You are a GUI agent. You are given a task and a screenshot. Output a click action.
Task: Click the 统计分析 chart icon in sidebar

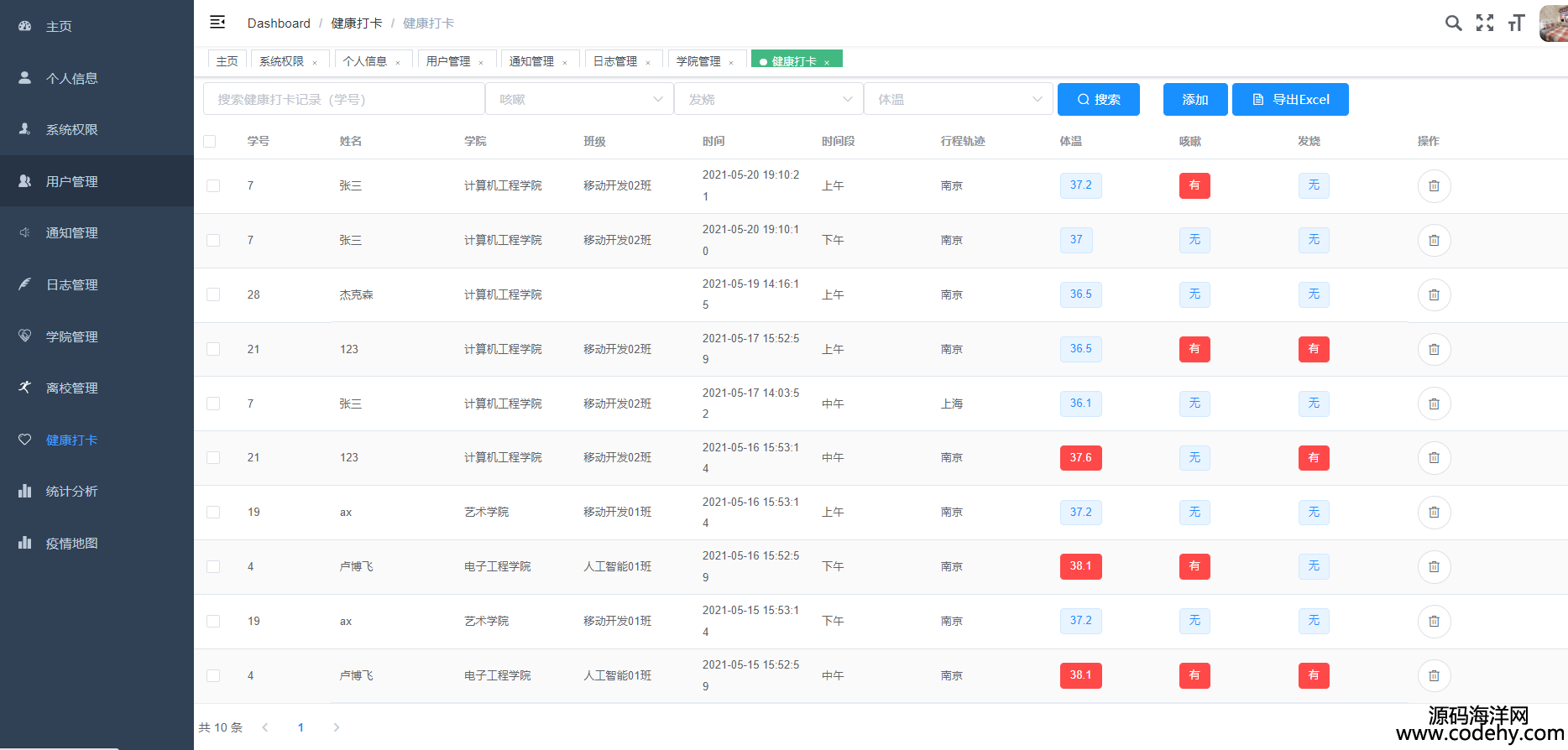[25, 491]
